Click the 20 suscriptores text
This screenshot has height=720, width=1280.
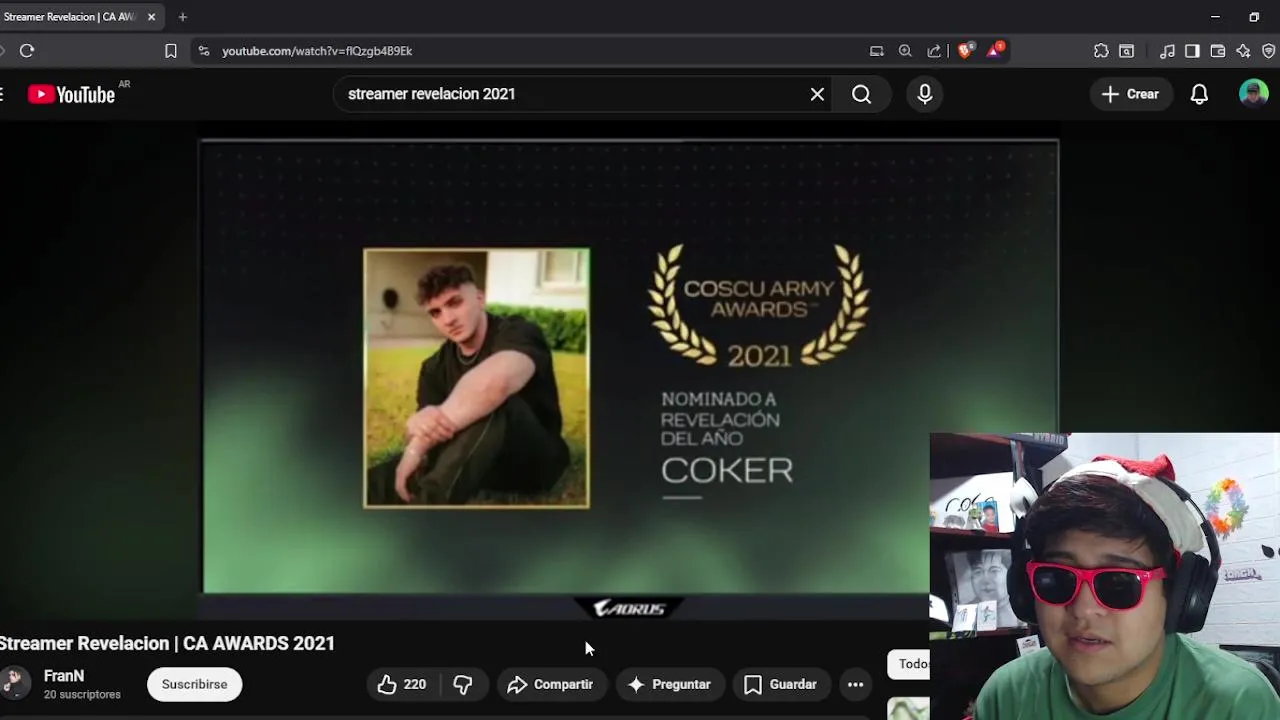pos(82,694)
